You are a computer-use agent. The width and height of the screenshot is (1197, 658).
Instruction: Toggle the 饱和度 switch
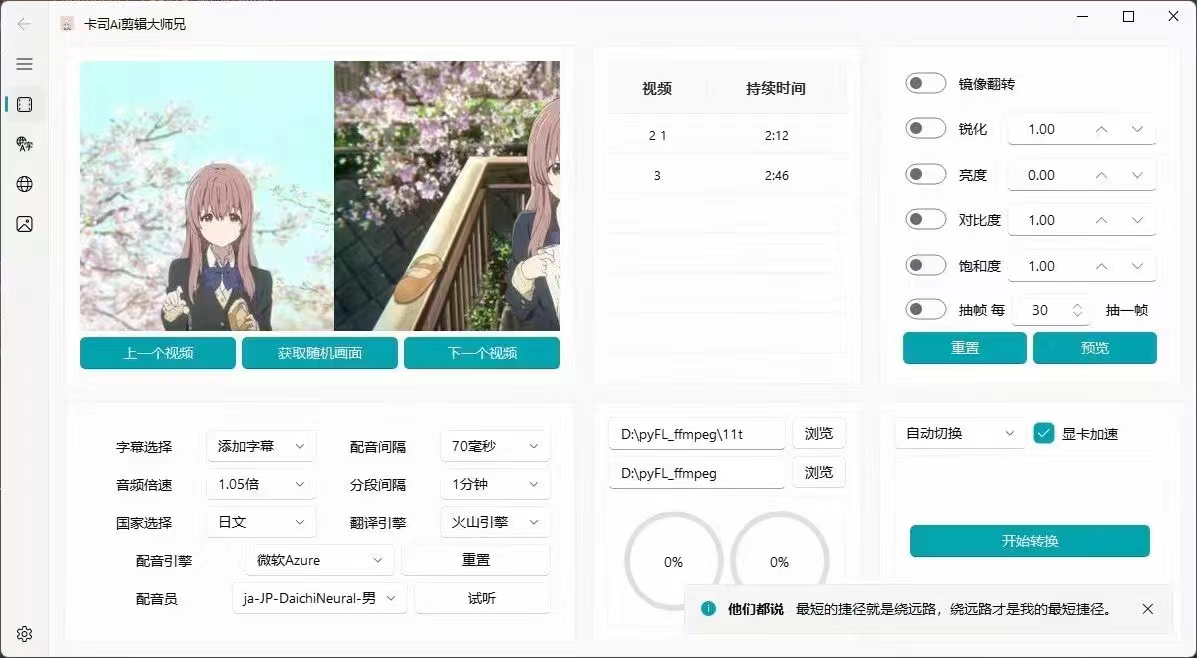pos(925,265)
